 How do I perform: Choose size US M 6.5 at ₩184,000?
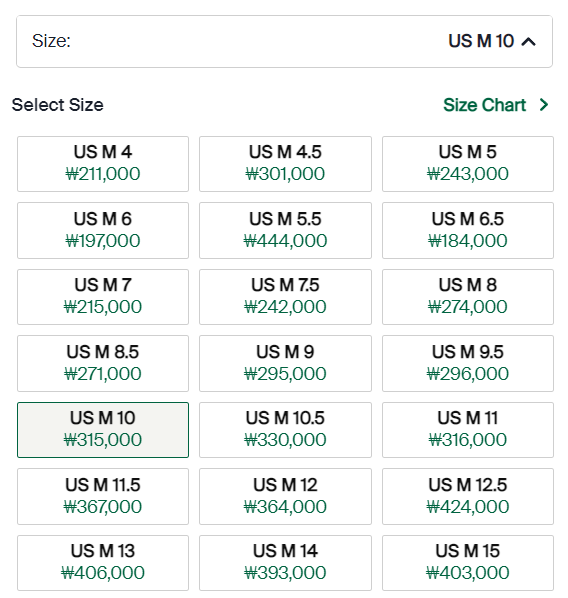pos(468,230)
